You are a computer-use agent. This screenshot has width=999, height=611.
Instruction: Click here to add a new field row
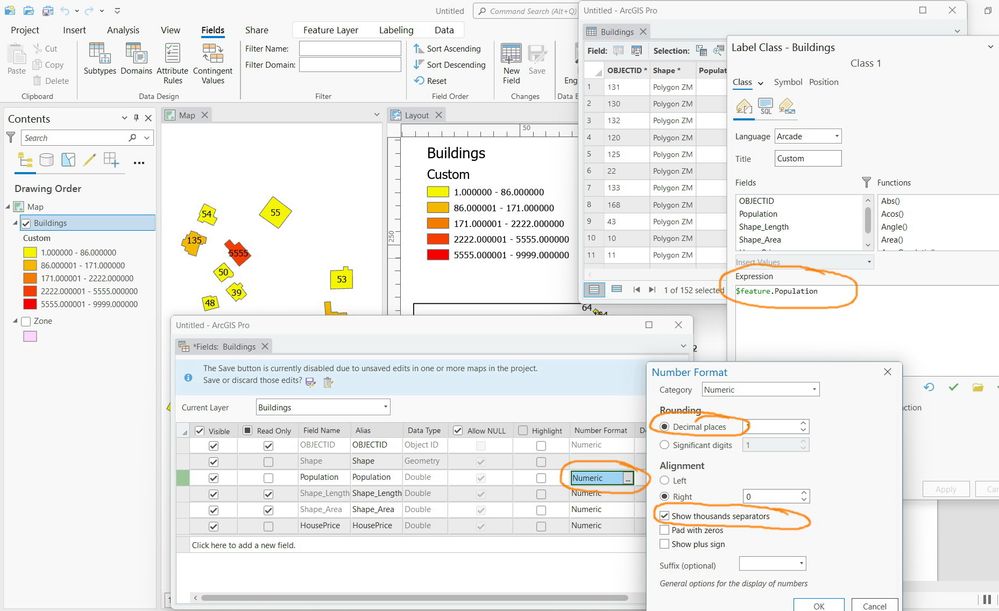pos(243,545)
